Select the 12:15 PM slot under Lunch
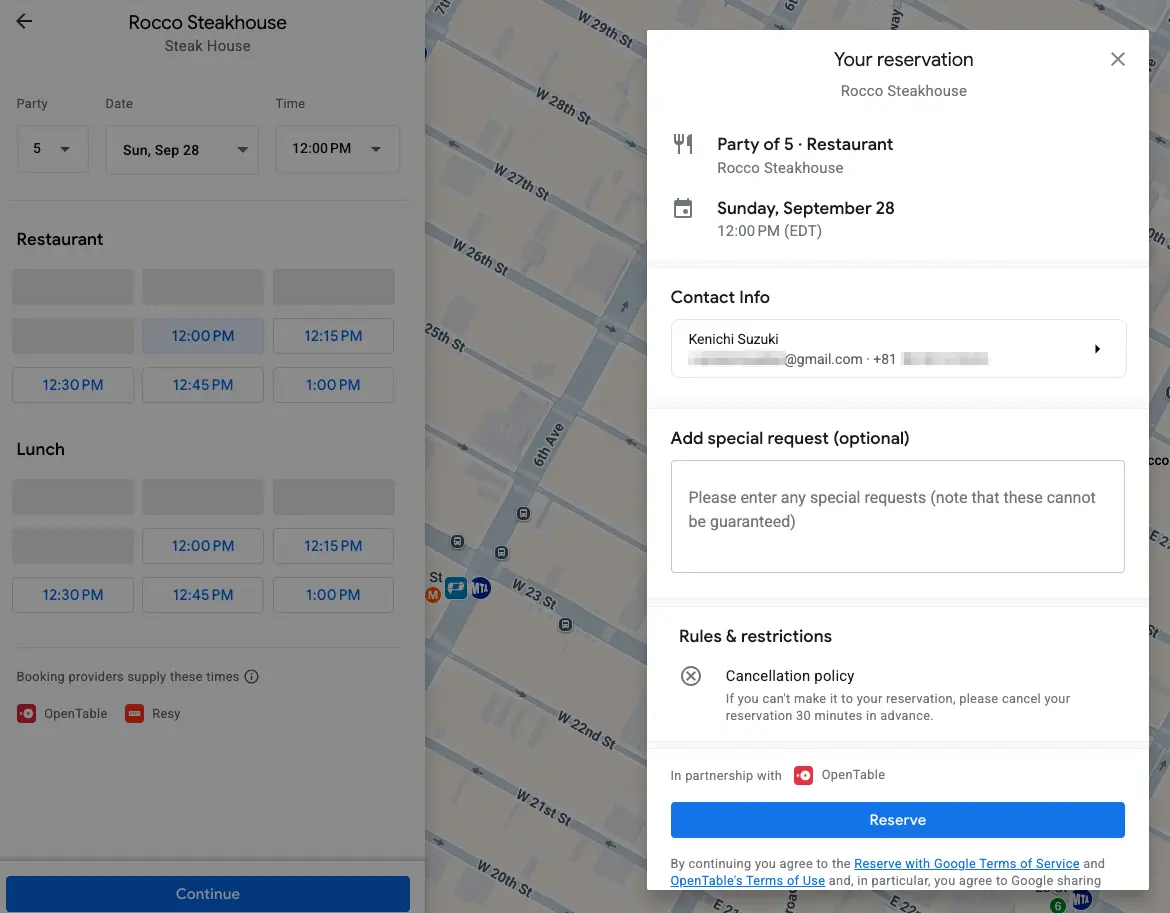This screenshot has height=913, width=1170. 334,546
